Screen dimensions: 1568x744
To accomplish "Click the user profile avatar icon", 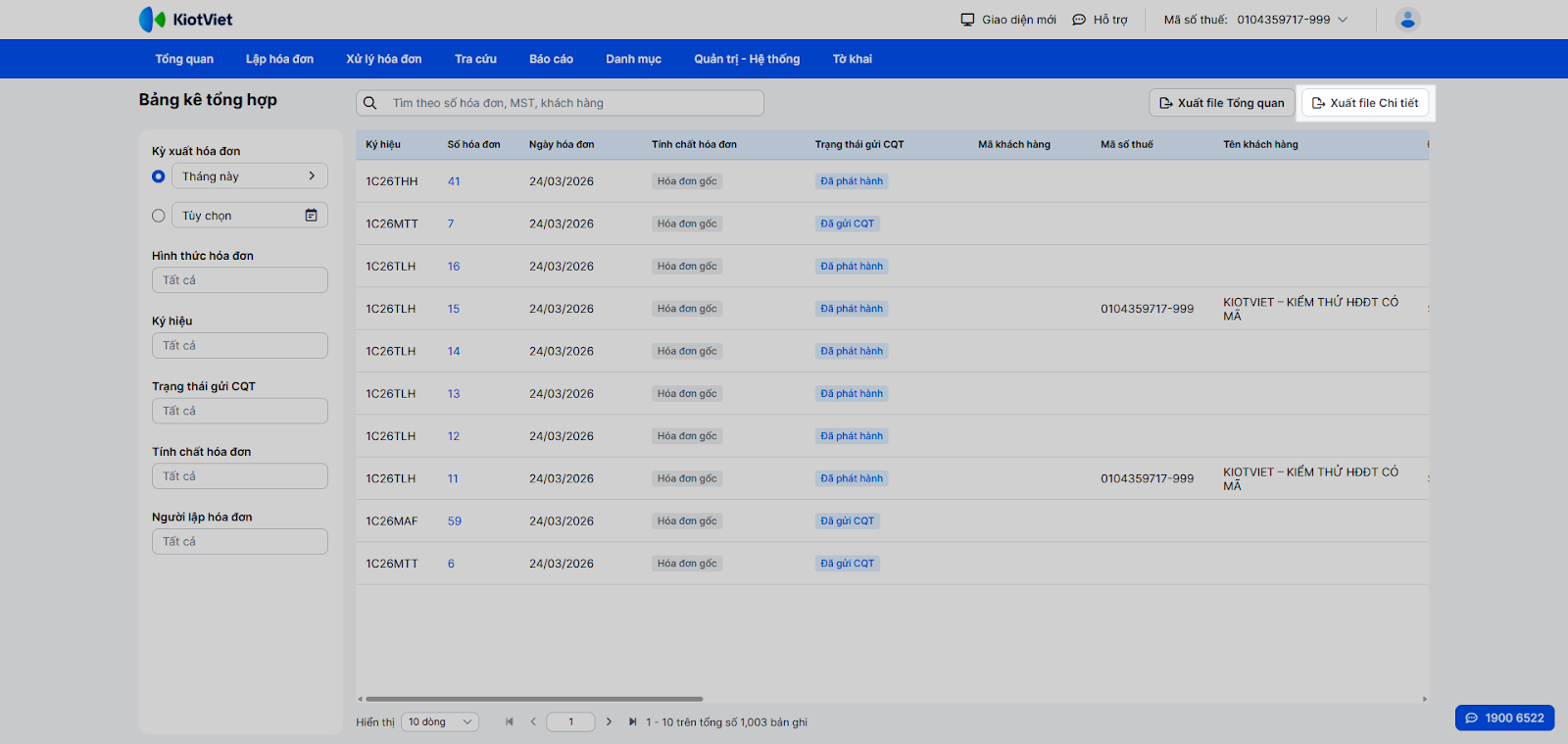I will pyautogui.click(x=1407, y=20).
